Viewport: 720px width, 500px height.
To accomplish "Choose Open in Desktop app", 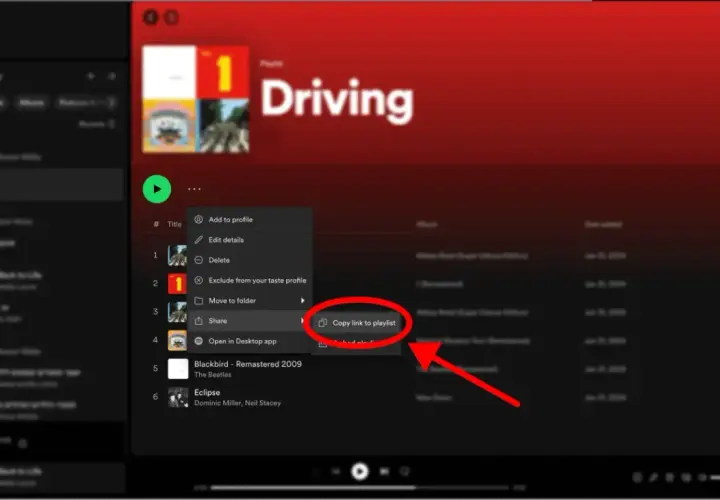I will pyautogui.click(x=242, y=341).
